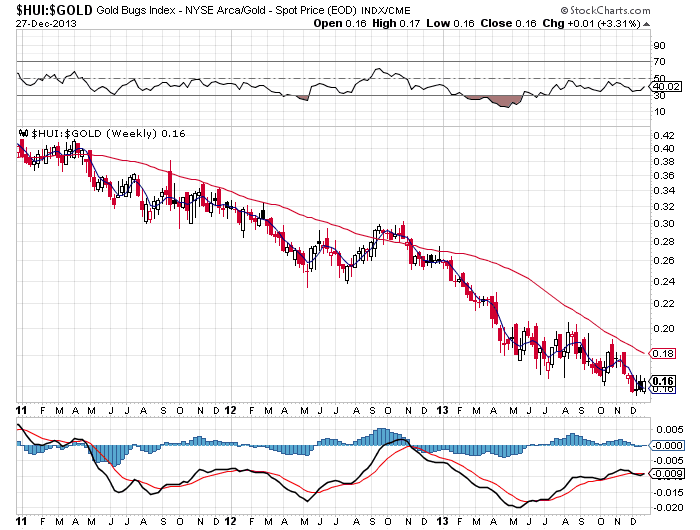The image size is (700, 530).
Task: Click the $HUI:$GOLD (Weekly) 0.16 legend text
Action: click(108, 133)
